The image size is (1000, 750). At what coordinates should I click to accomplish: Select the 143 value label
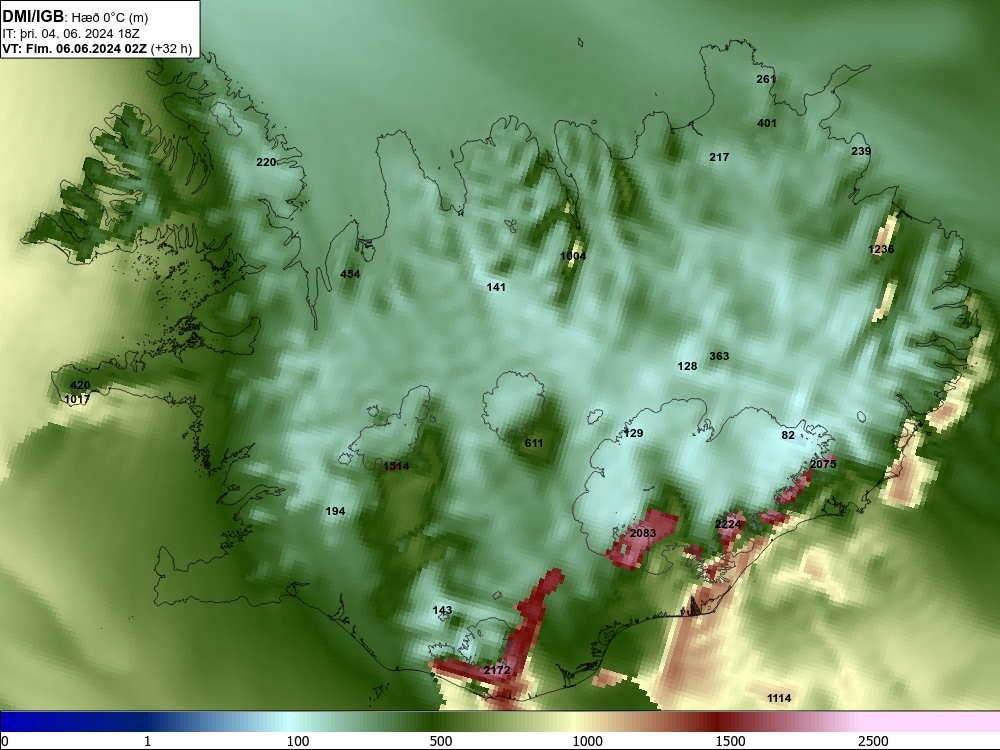[x=442, y=610]
